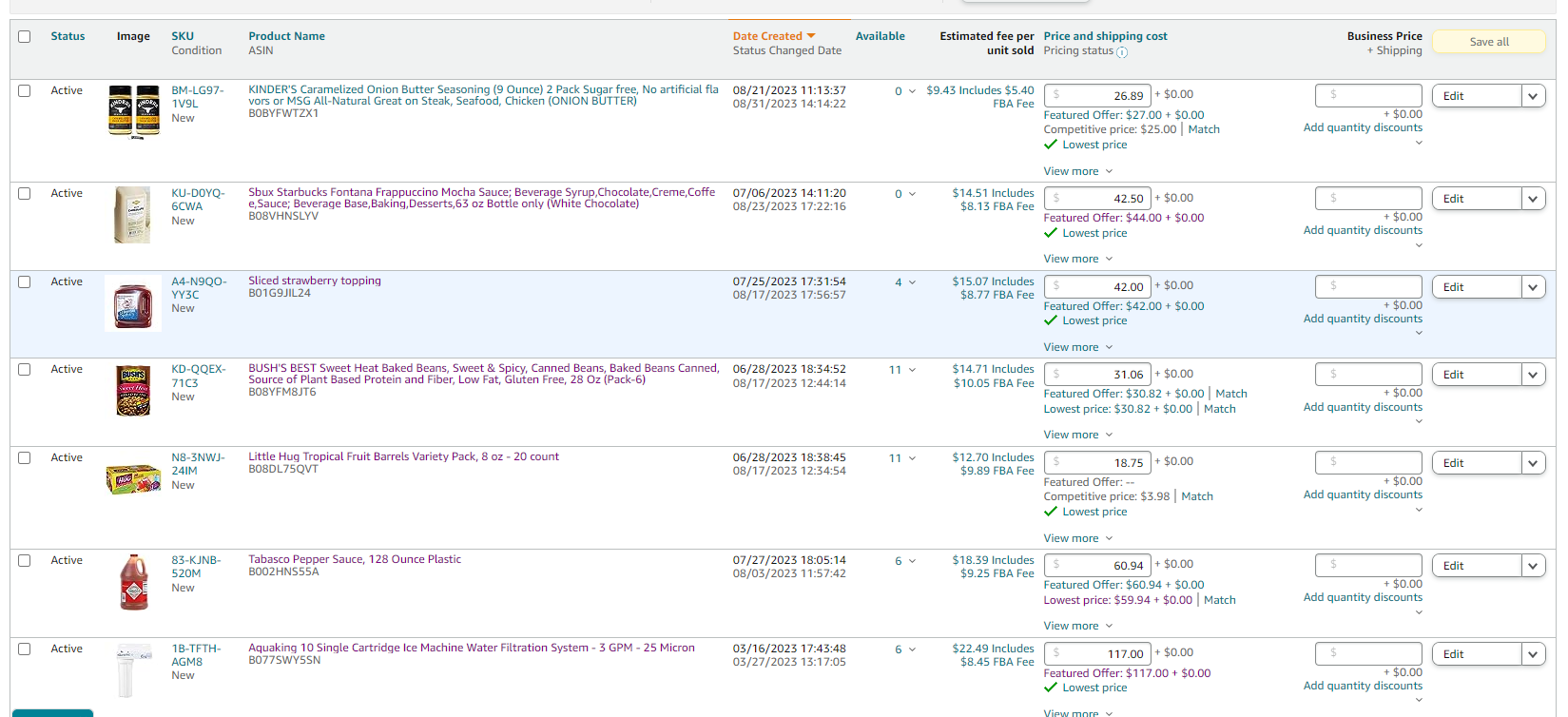Sort by Status column header

coord(68,36)
